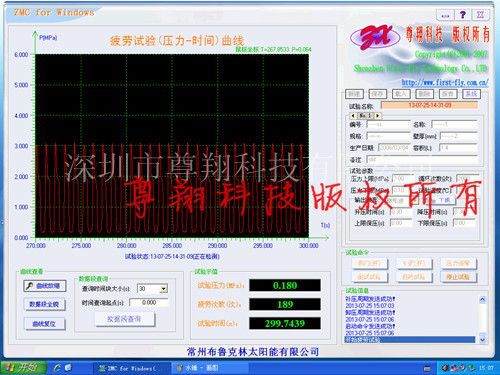Open the Windows Start menu
The width and height of the screenshot is (500, 375).
tap(23, 368)
